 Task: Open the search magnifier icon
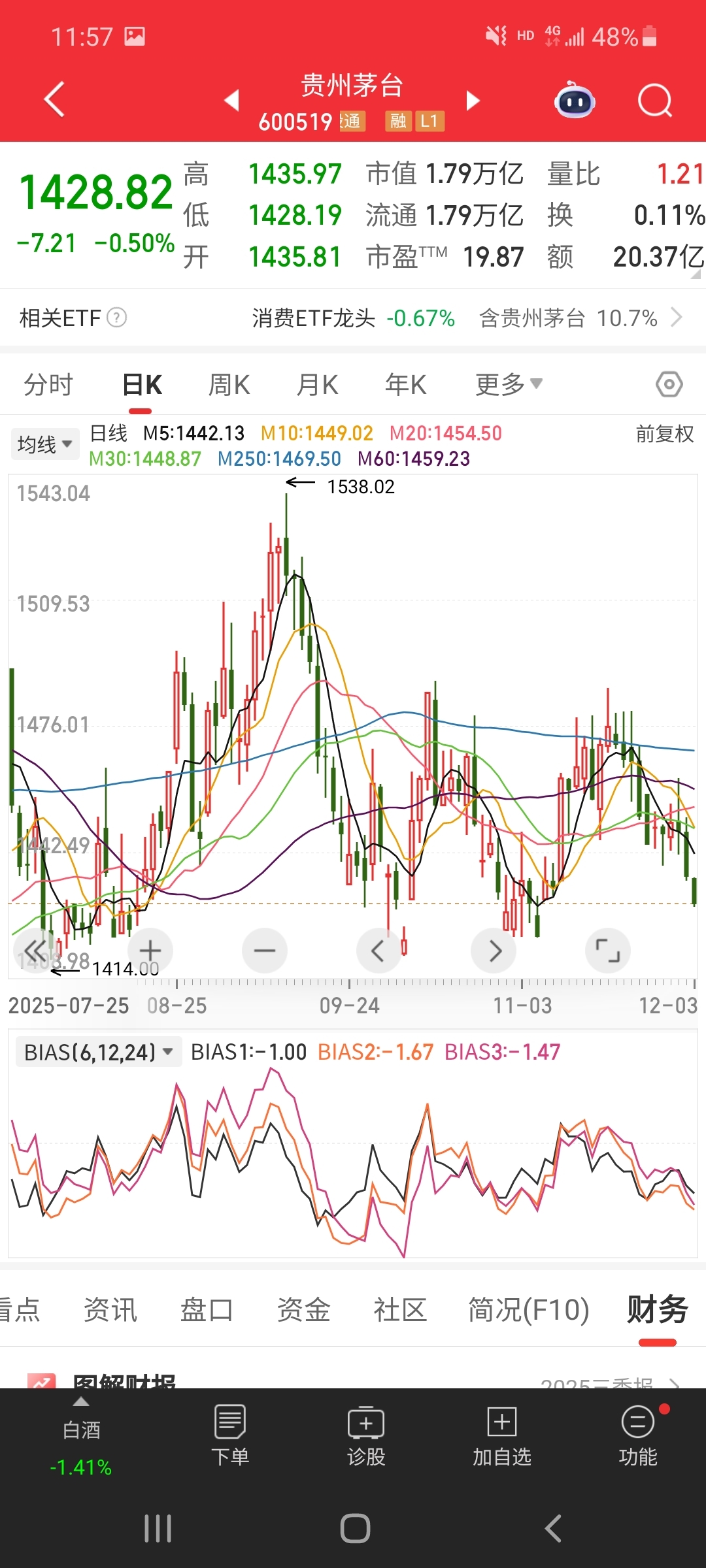tap(655, 101)
